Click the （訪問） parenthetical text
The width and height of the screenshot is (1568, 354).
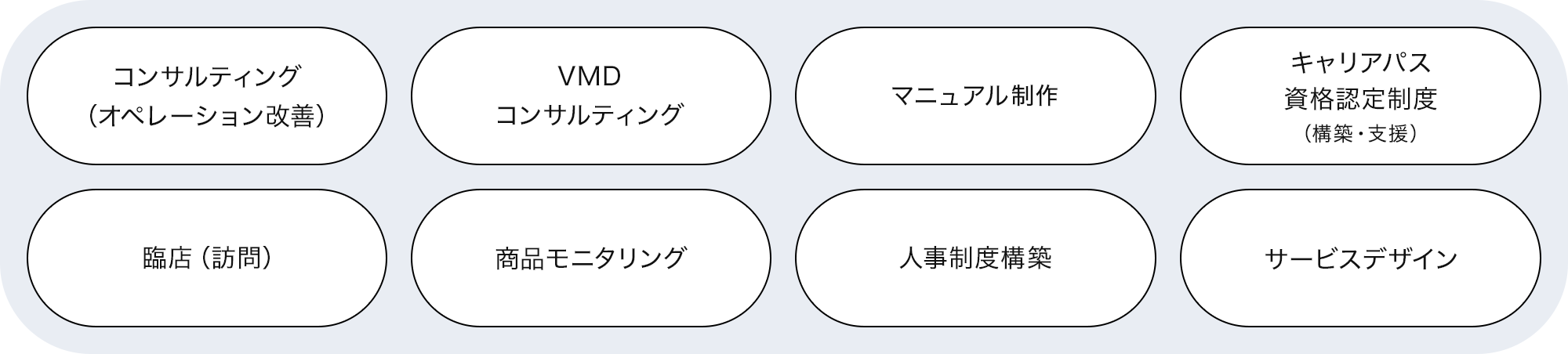(x=237, y=258)
